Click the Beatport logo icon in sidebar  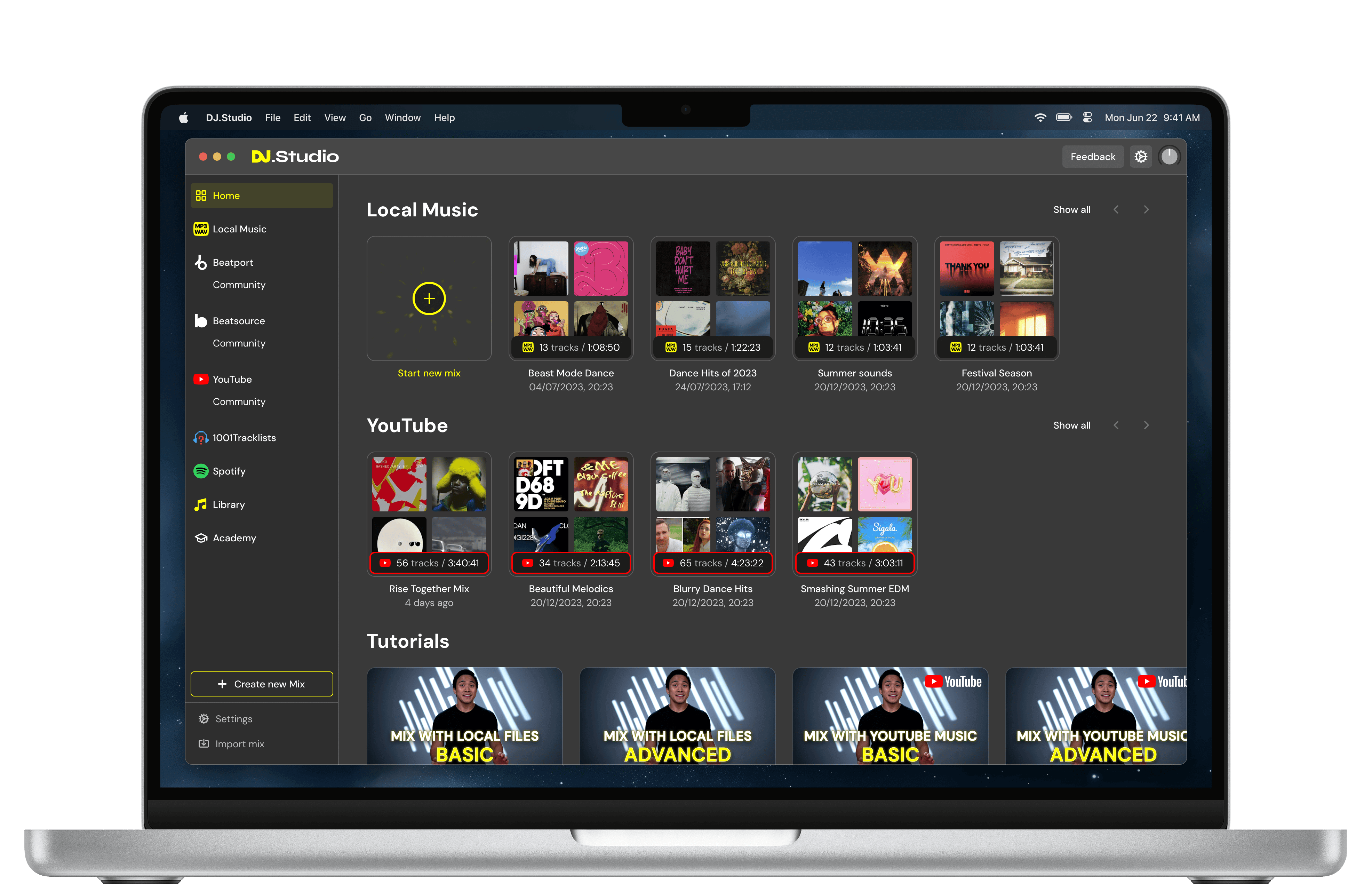point(201,262)
